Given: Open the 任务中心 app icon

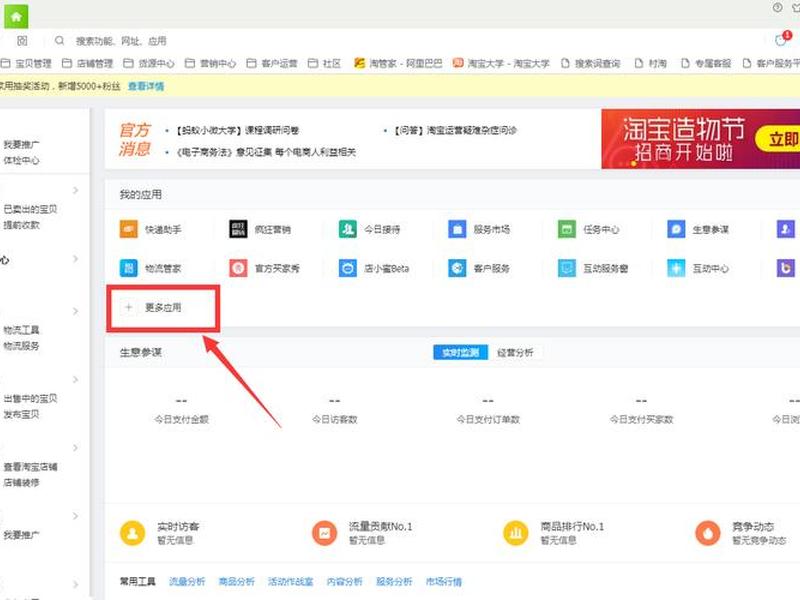Looking at the screenshot, I should (567, 229).
